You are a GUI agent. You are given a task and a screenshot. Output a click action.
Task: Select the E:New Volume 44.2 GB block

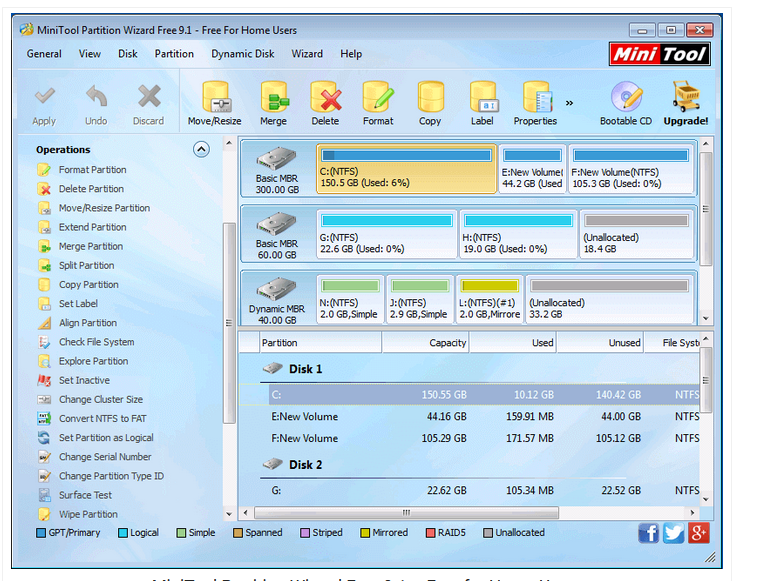click(x=532, y=169)
